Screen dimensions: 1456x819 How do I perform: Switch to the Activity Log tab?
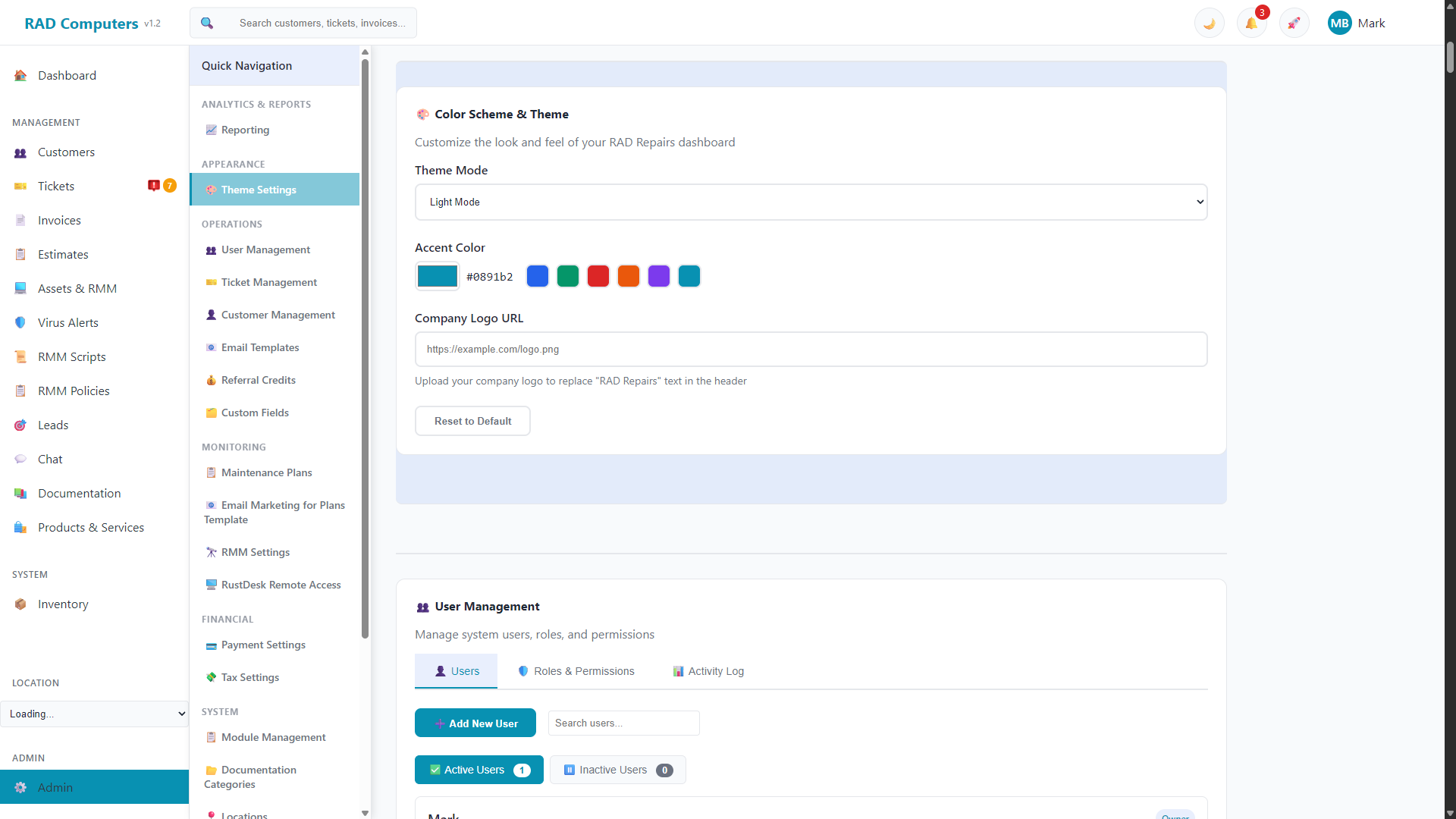click(x=708, y=672)
